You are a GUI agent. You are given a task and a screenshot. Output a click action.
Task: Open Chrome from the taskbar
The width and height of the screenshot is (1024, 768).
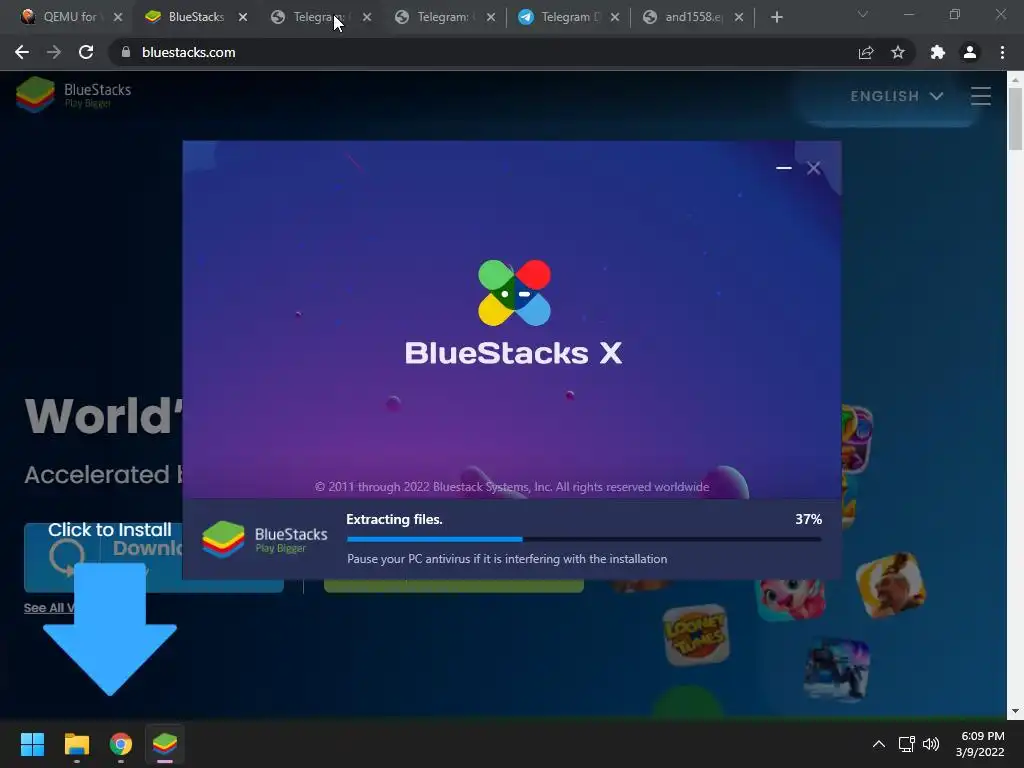pyautogui.click(x=121, y=744)
